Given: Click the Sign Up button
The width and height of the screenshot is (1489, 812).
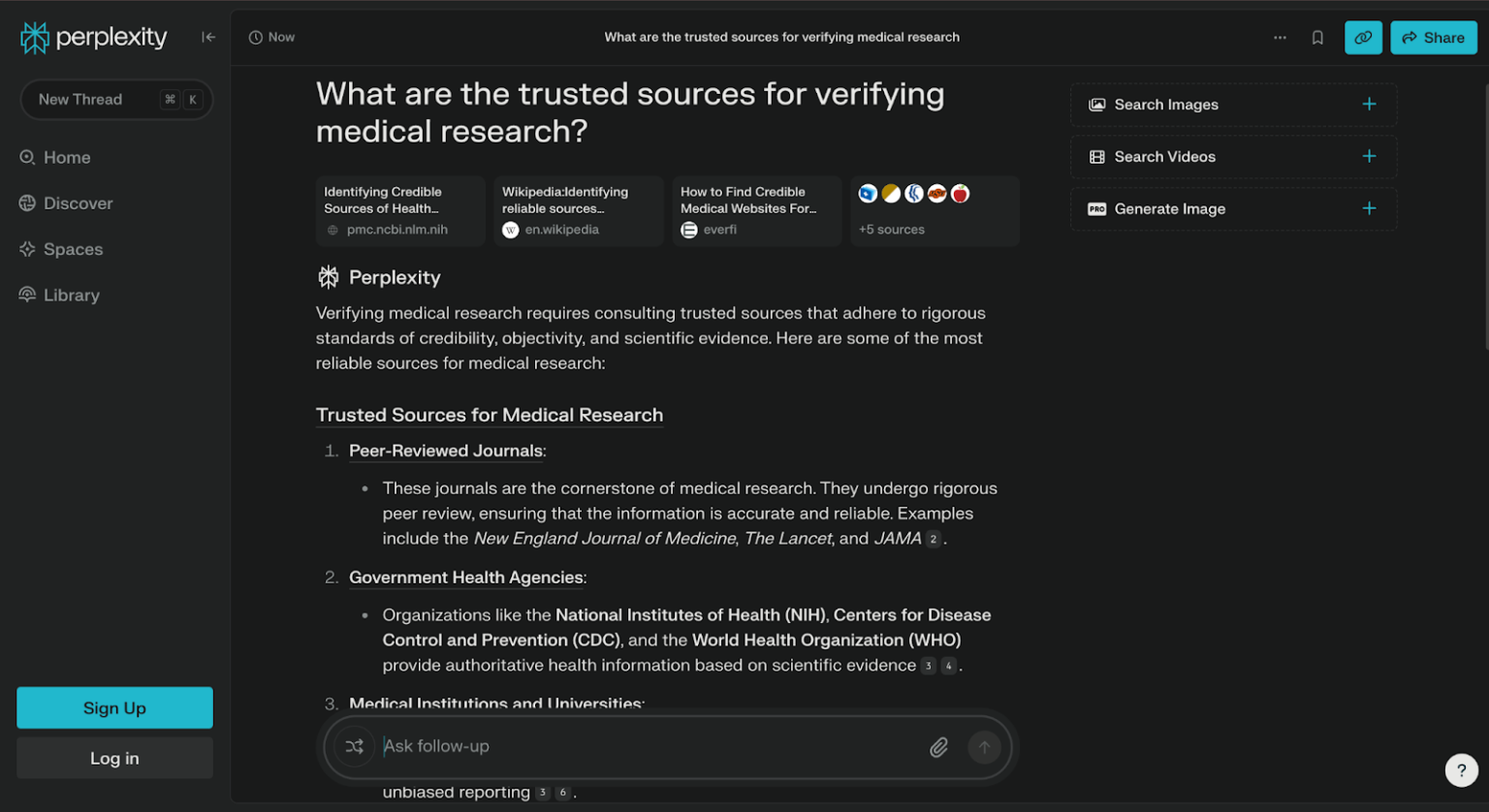Looking at the screenshot, I should [x=113, y=707].
